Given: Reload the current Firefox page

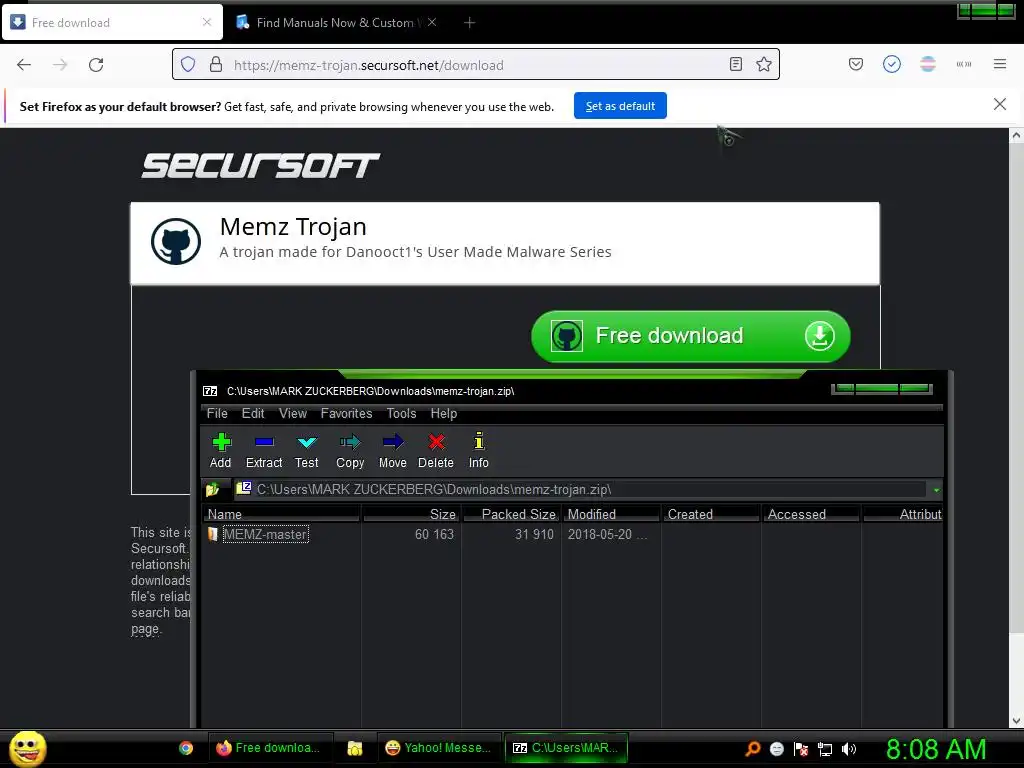Looking at the screenshot, I should [x=96, y=64].
